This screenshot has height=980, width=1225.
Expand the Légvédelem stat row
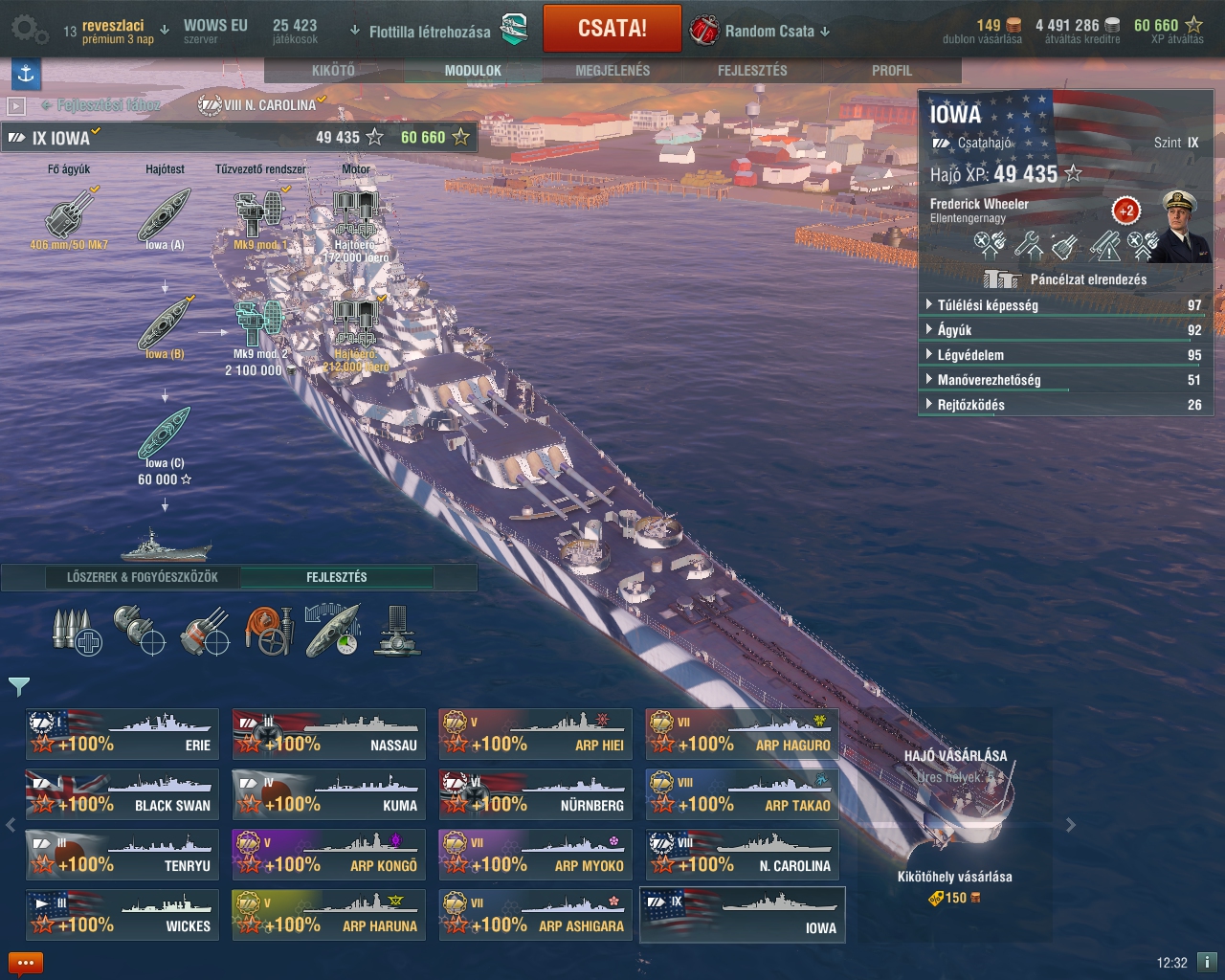point(1065,355)
